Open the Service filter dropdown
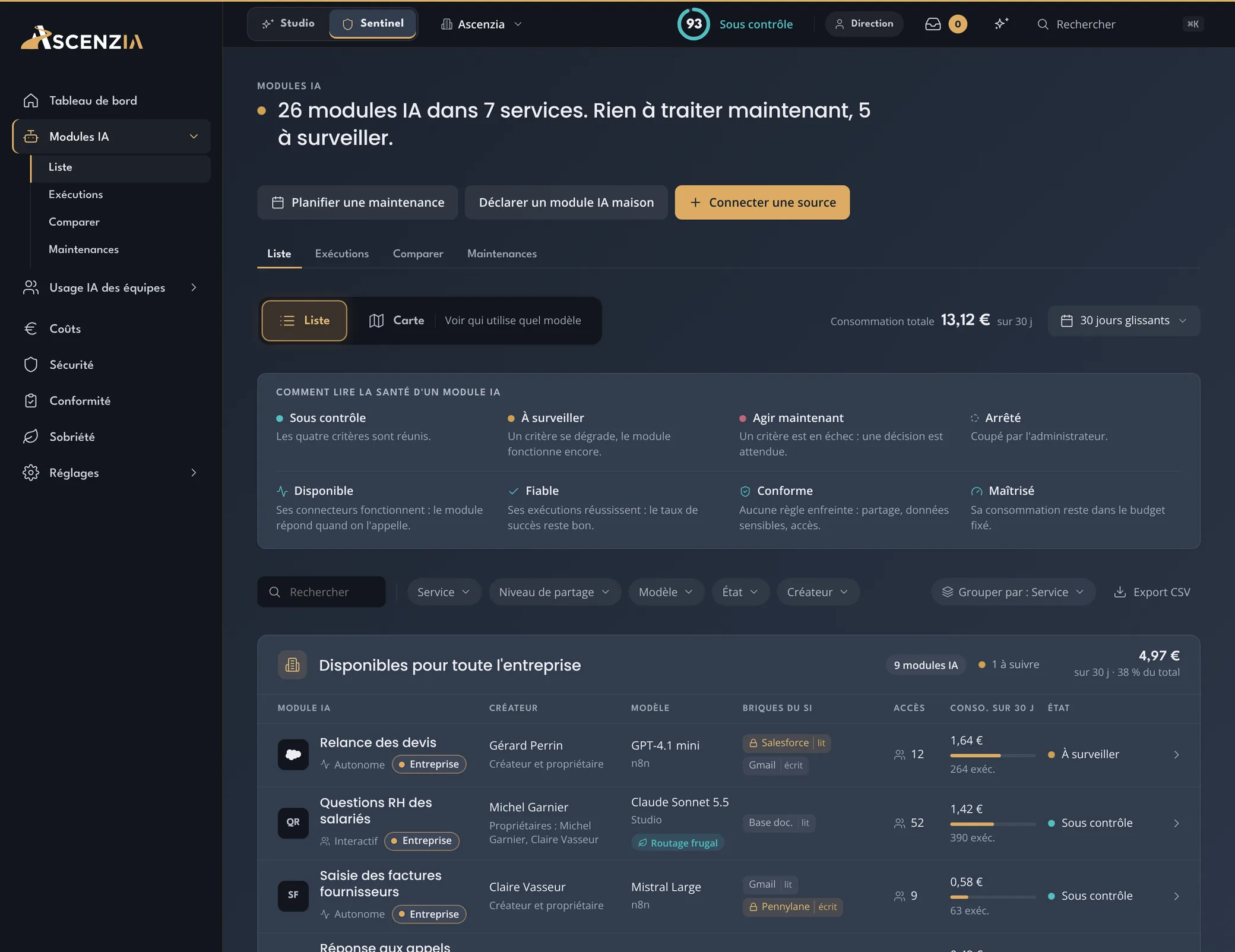 pos(444,592)
